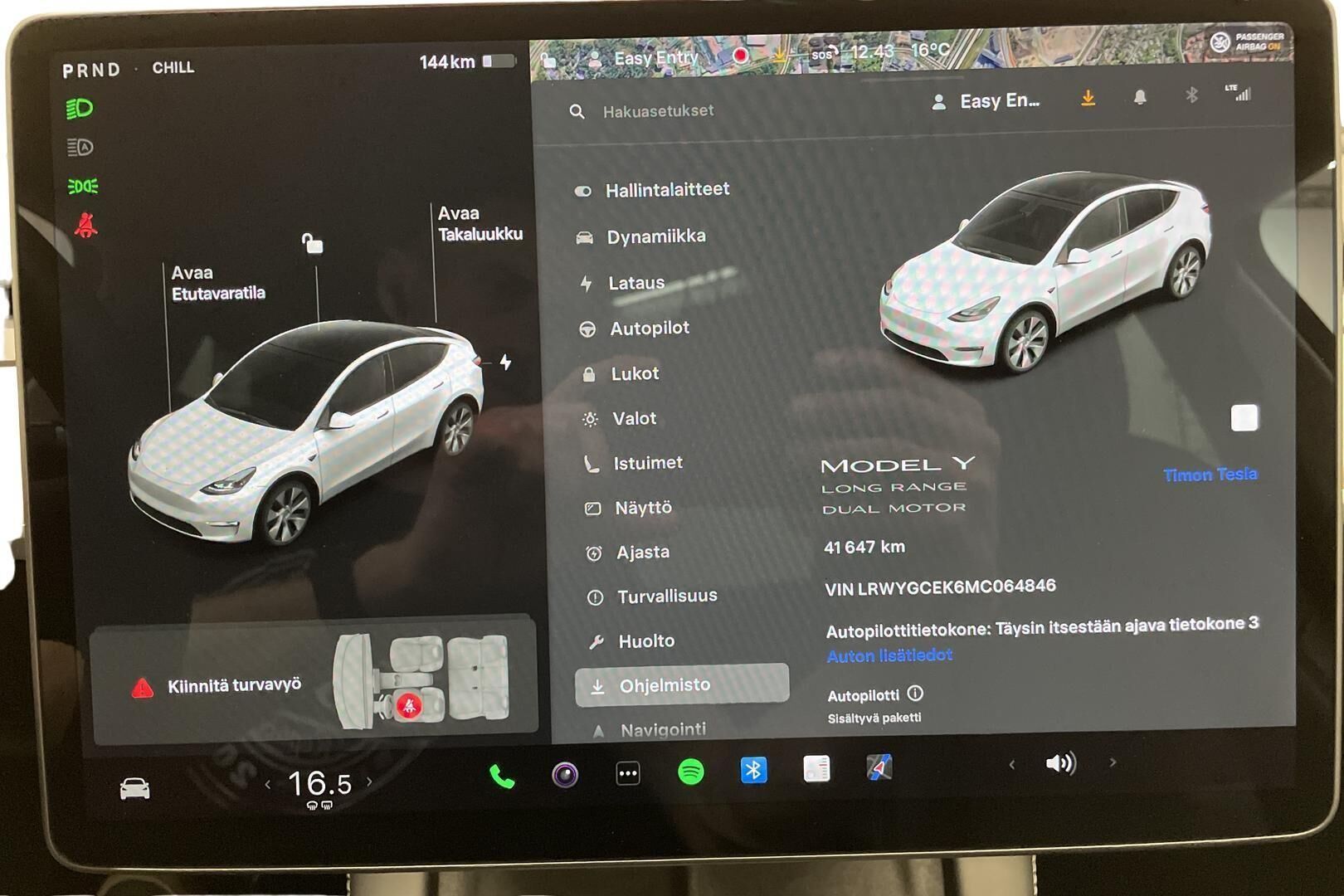This screenshot has height=896, width=1344.
Task: Tap the Kiinnitä turvavyö warning card
Action: (x=314, y=683)
